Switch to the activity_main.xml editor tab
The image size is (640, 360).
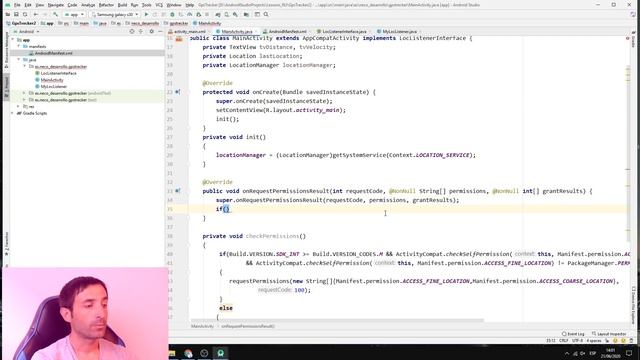189,31
